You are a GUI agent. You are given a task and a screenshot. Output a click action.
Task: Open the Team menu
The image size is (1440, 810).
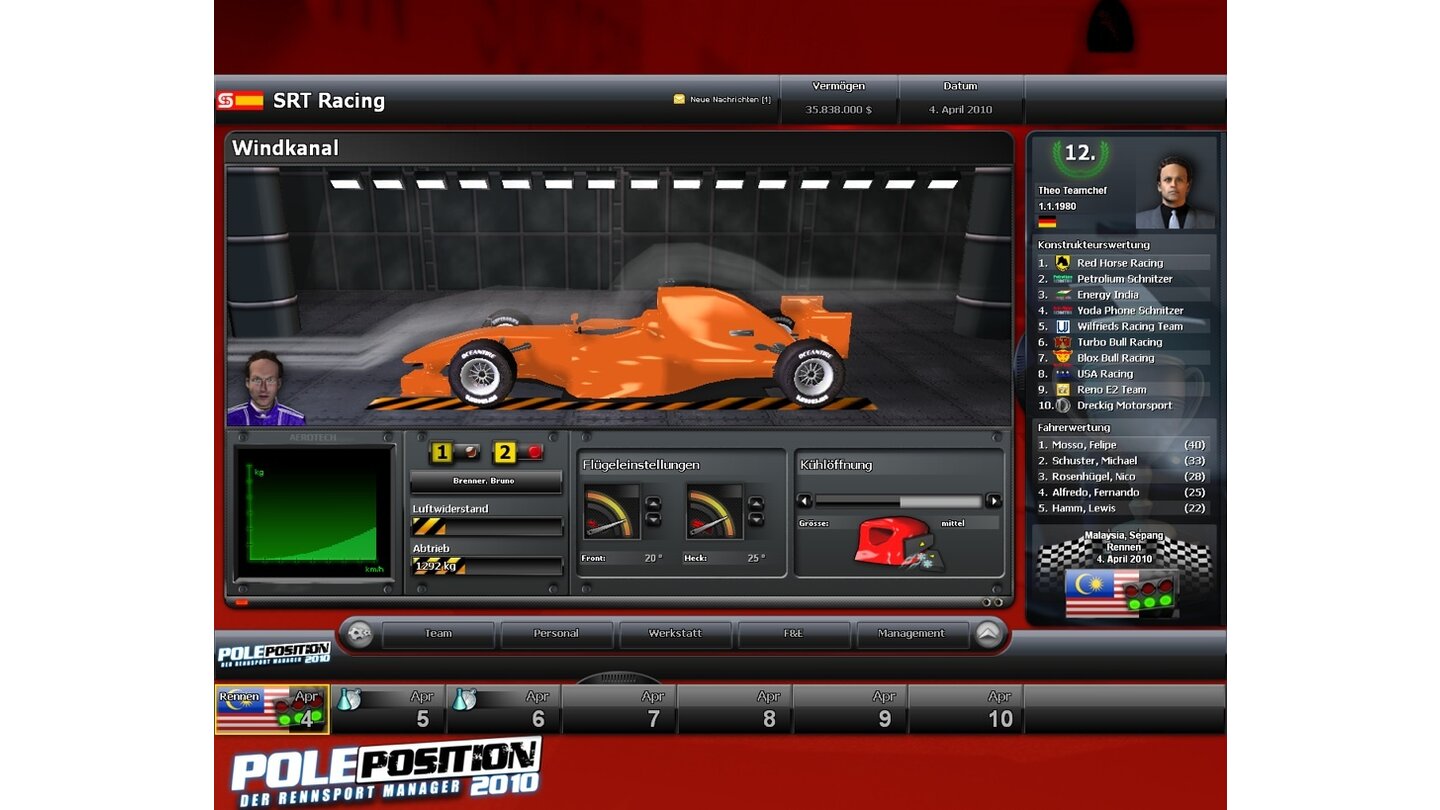coord(438,634)
